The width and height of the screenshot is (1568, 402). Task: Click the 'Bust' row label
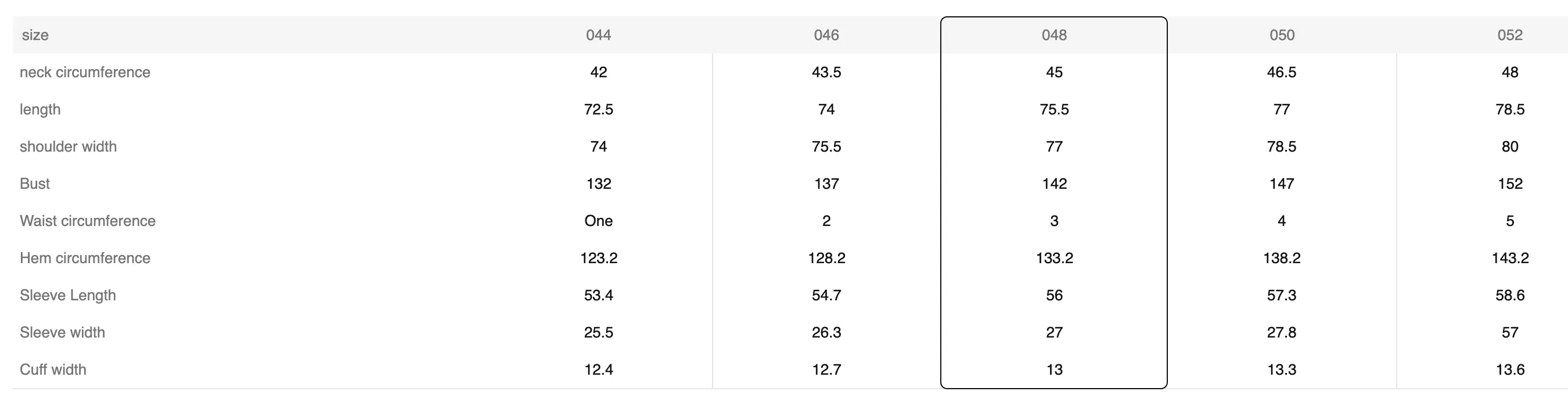click(x=35, y=184)
